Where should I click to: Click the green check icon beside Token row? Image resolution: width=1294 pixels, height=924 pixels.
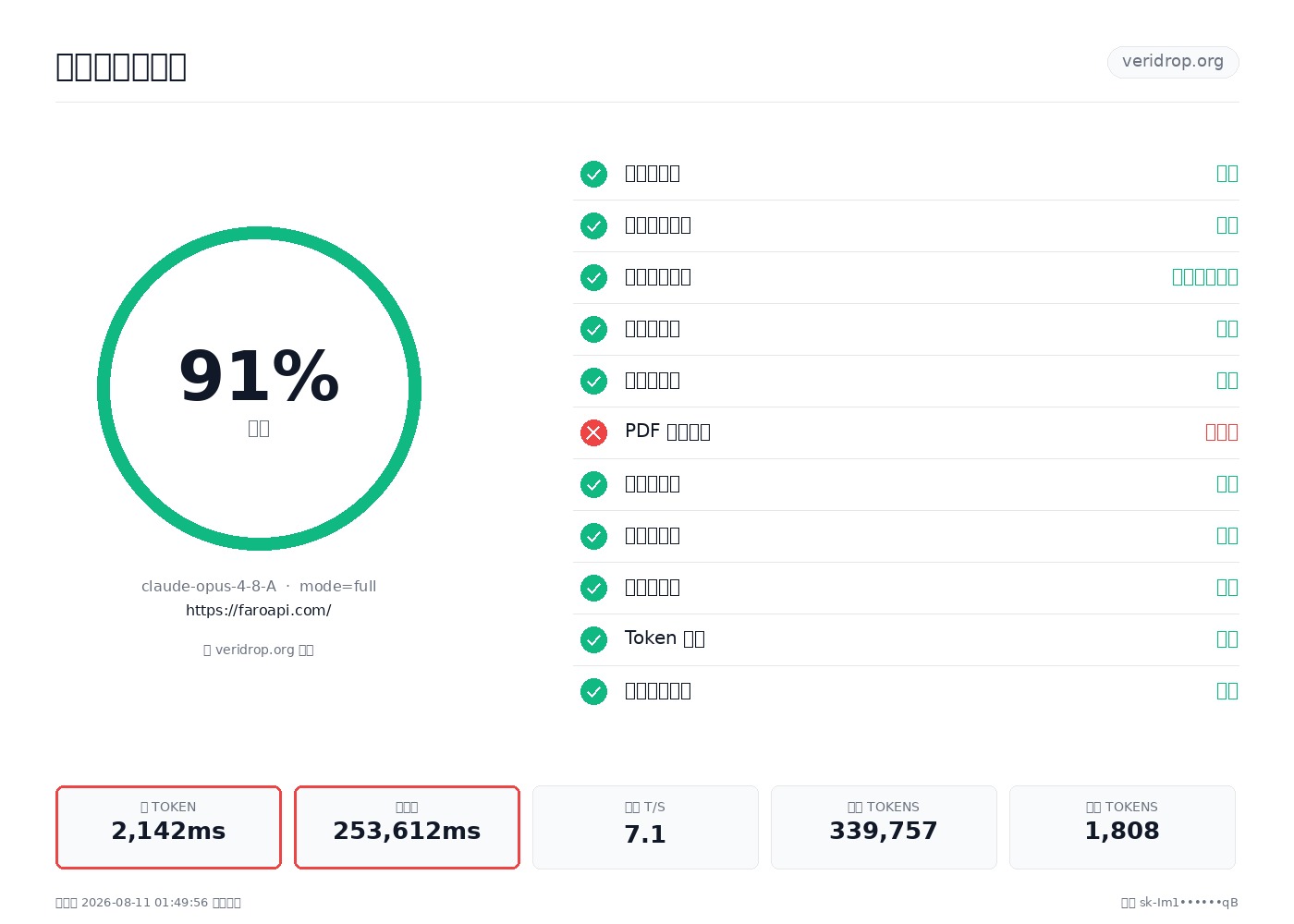click(x=593, y=639)
